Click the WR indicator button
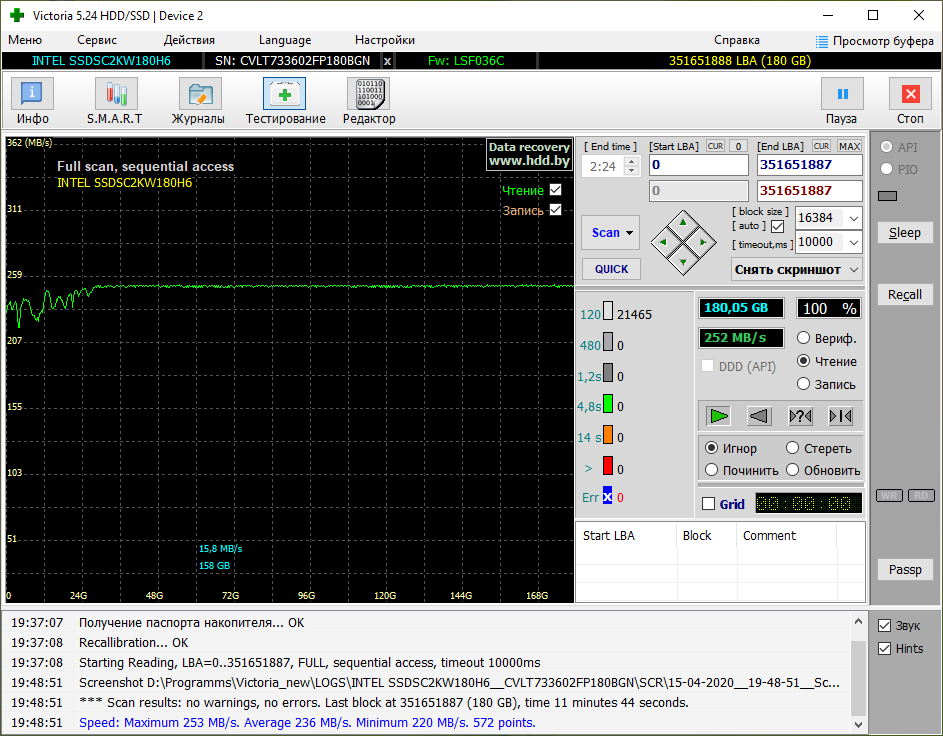 889,495
